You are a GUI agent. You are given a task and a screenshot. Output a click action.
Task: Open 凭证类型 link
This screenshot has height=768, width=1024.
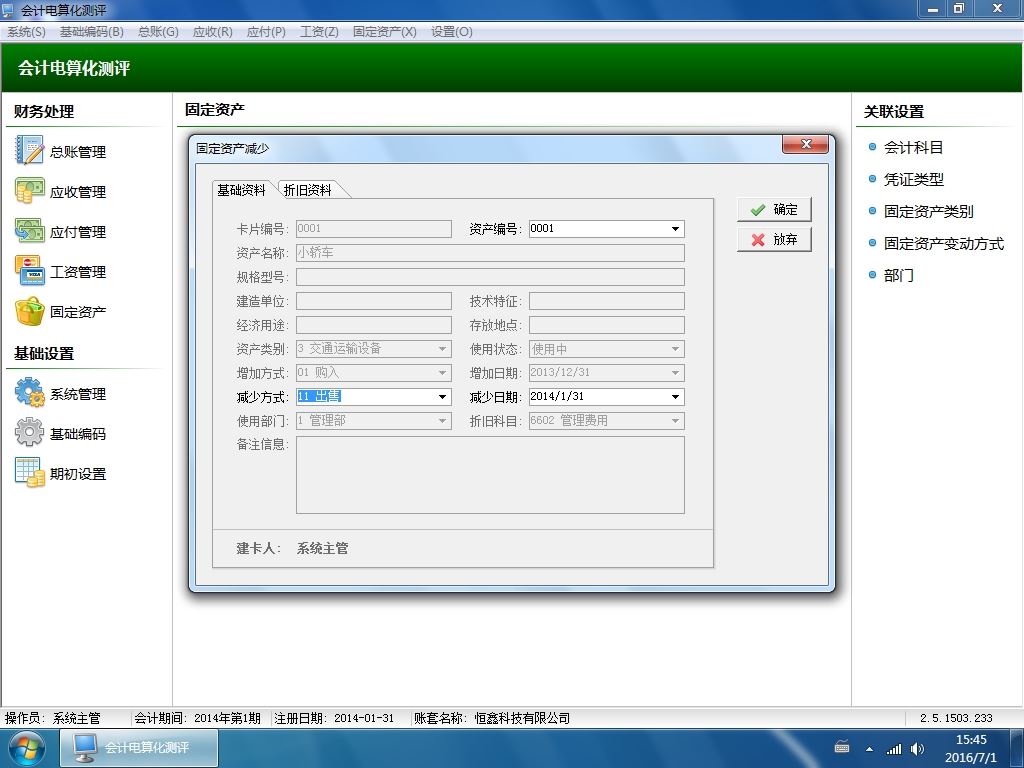coord(913,180)
